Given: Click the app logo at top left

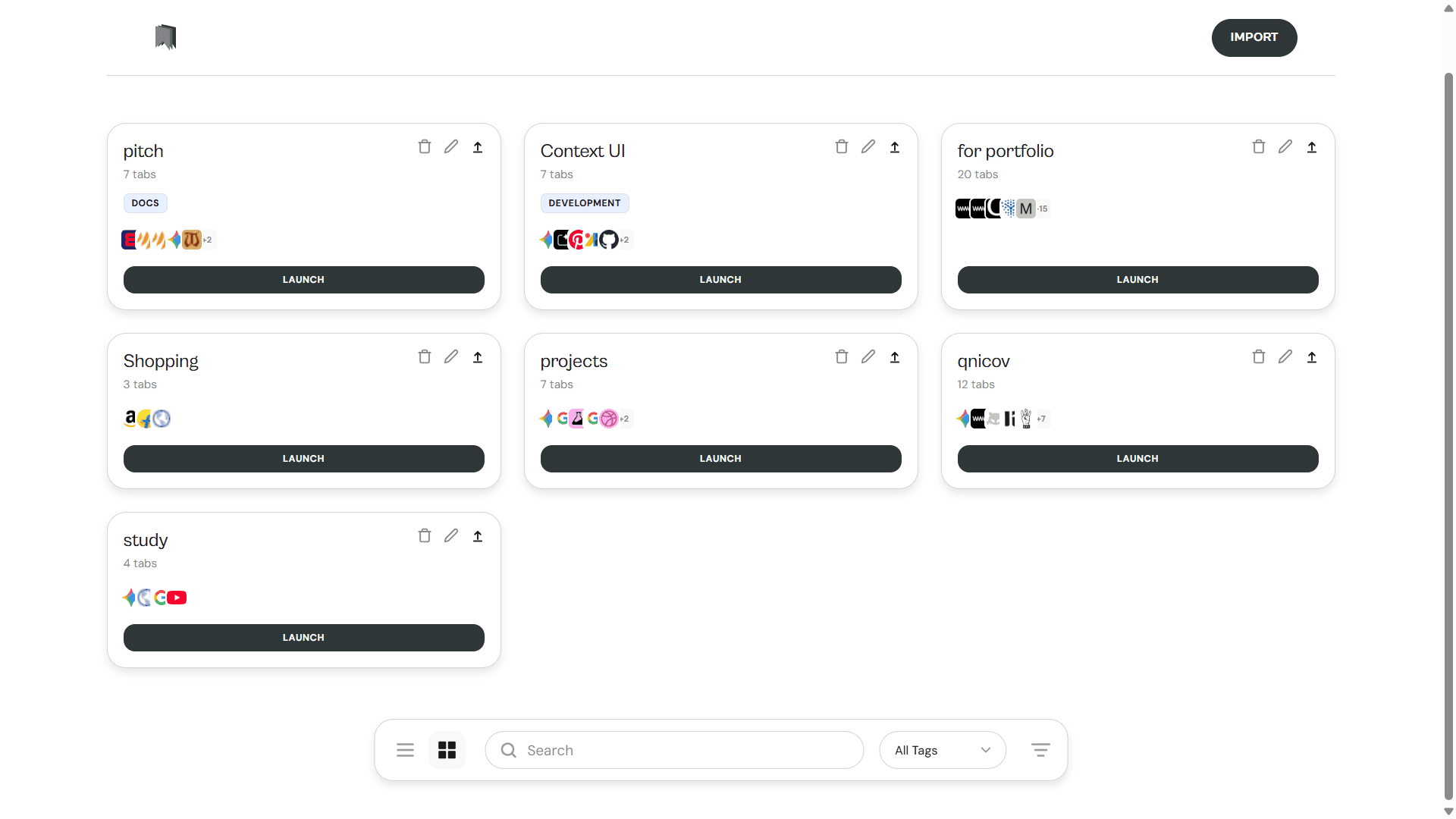Looking at the screenshot, I should tap(165, 36).
